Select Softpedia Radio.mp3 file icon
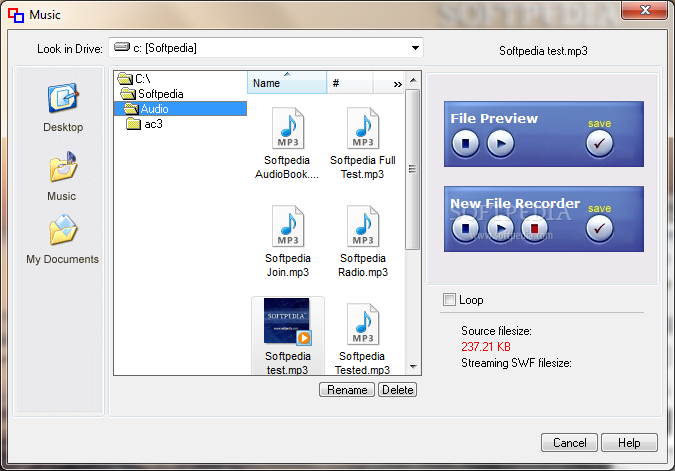The width and height of the screenshot is (675, 471). pos(363,226)
